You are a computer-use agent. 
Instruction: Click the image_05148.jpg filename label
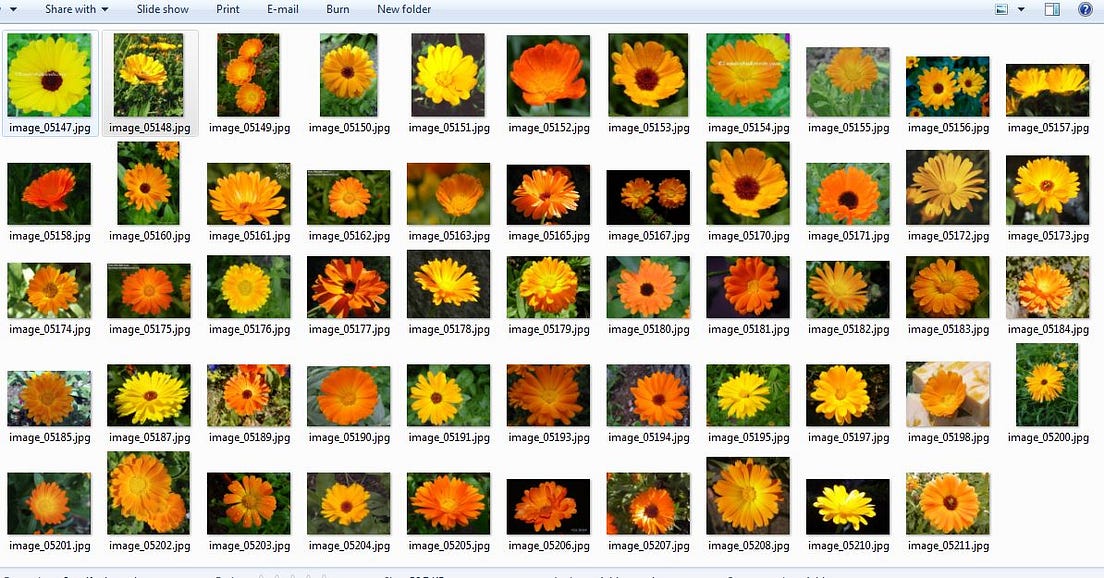148,127
